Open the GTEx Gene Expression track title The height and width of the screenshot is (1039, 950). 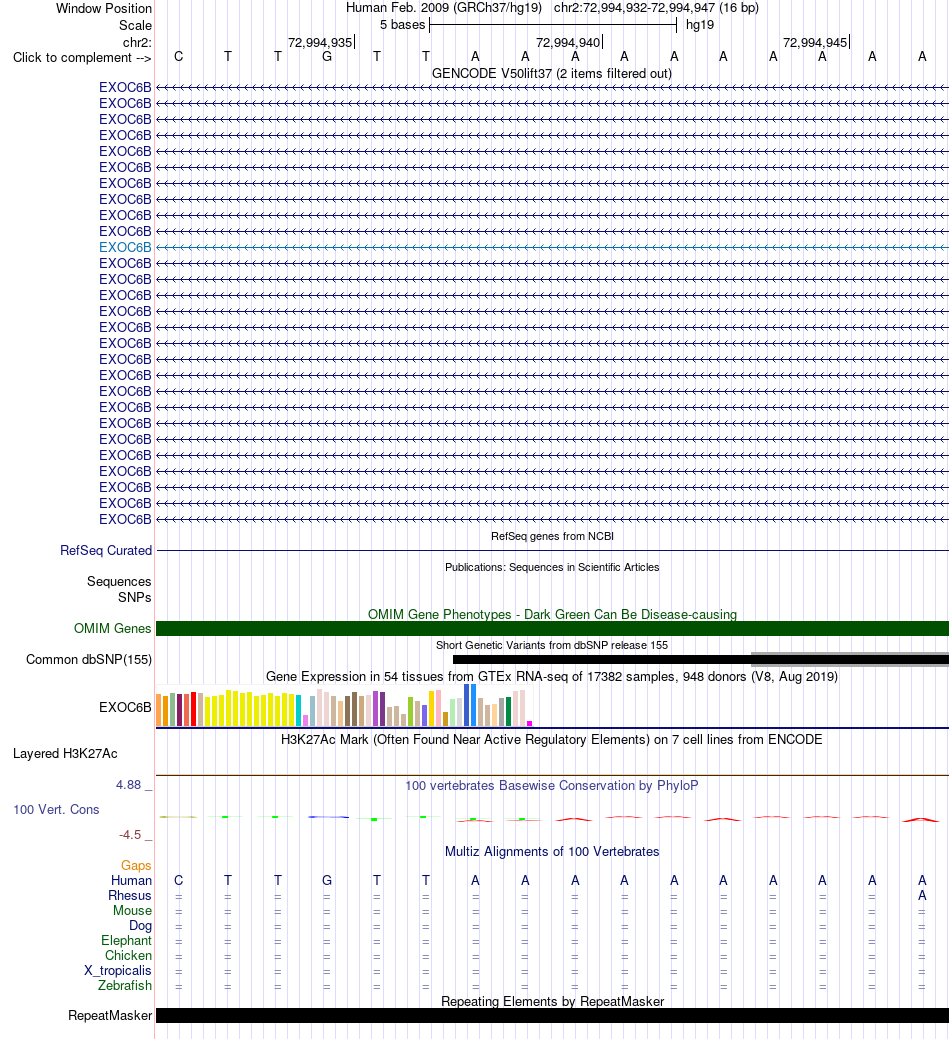point(552,677)
